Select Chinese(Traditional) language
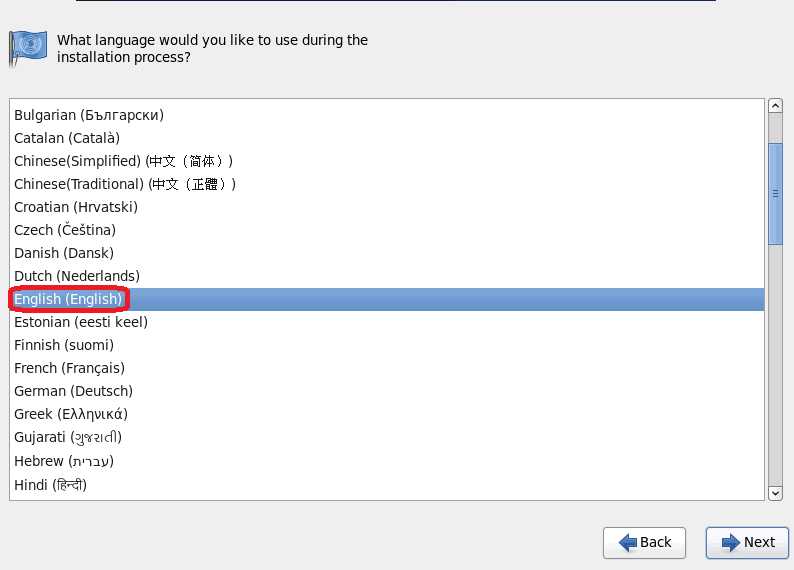Viewport: 794px width, 570px height. (386, 184)
